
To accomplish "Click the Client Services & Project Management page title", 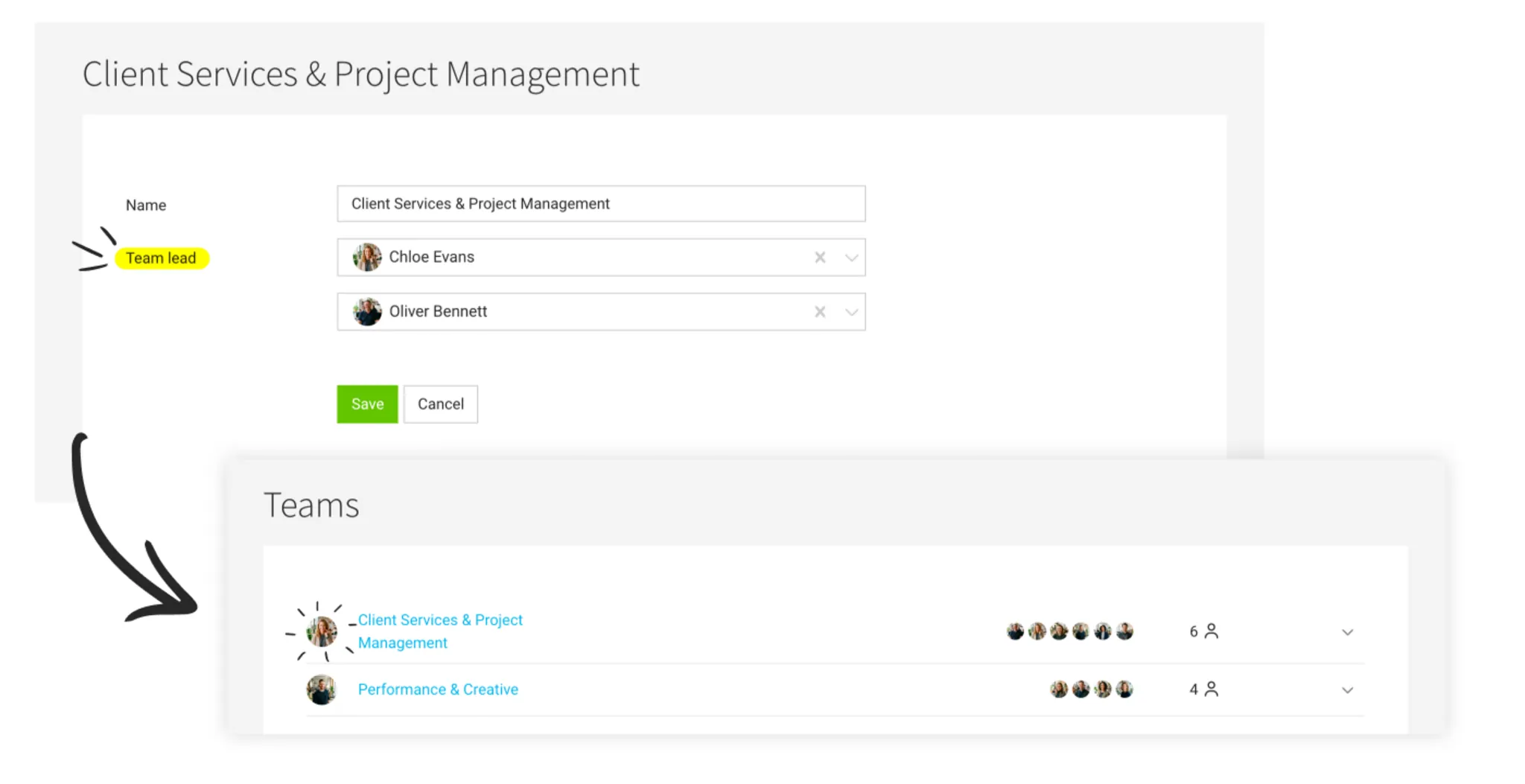I will coord(360,74).
